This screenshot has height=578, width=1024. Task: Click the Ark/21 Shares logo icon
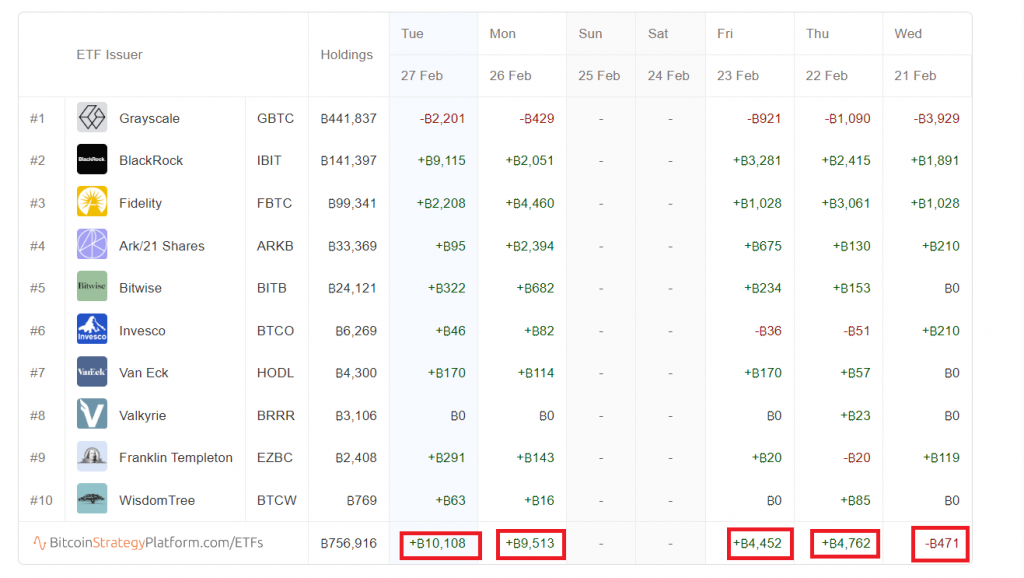[x=92, y=245]
